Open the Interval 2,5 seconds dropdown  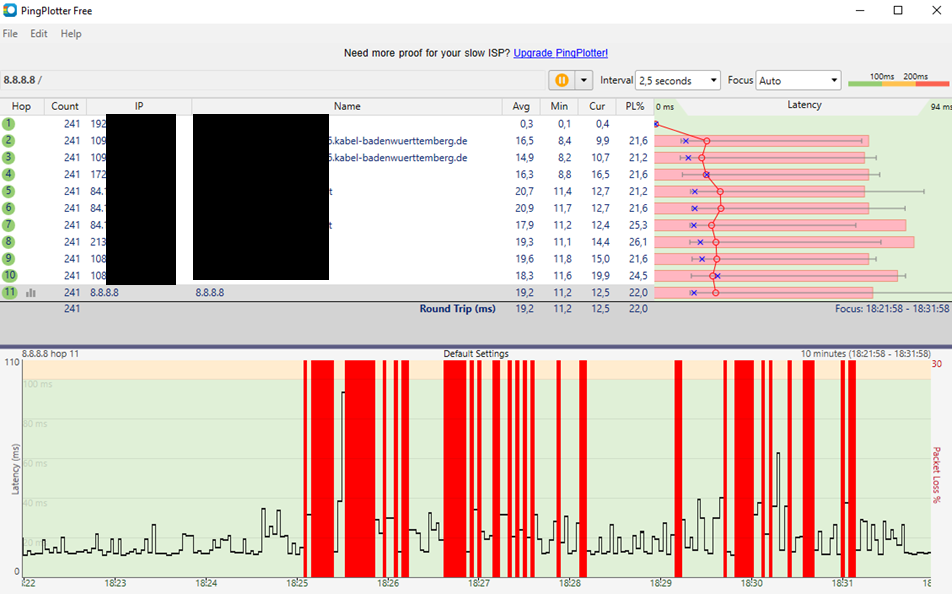point(678,80)
